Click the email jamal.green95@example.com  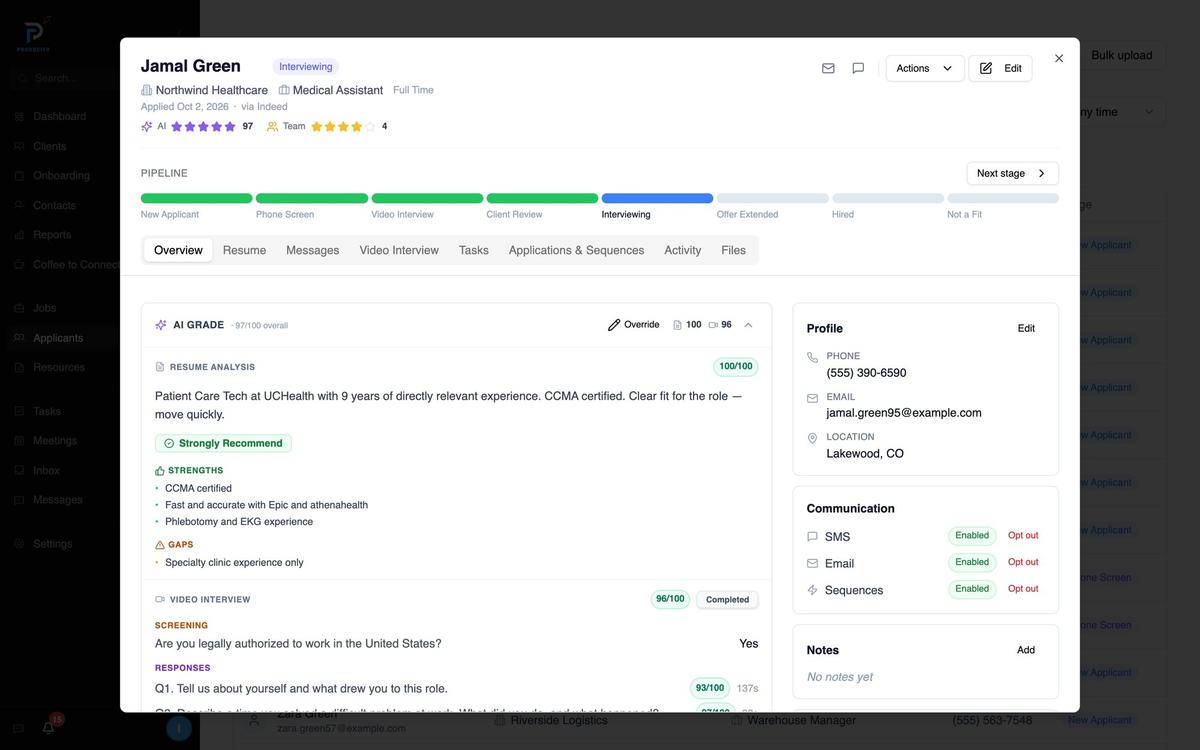tap(904, 413)
